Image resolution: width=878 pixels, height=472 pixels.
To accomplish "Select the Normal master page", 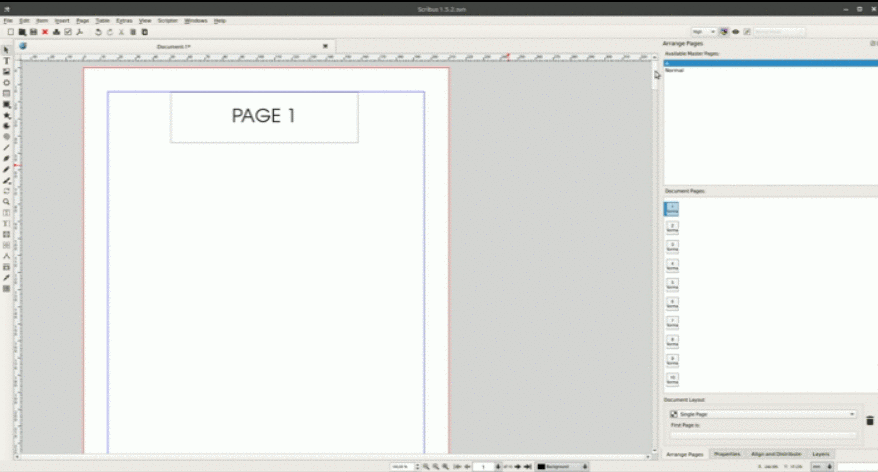I will [674, 71].
